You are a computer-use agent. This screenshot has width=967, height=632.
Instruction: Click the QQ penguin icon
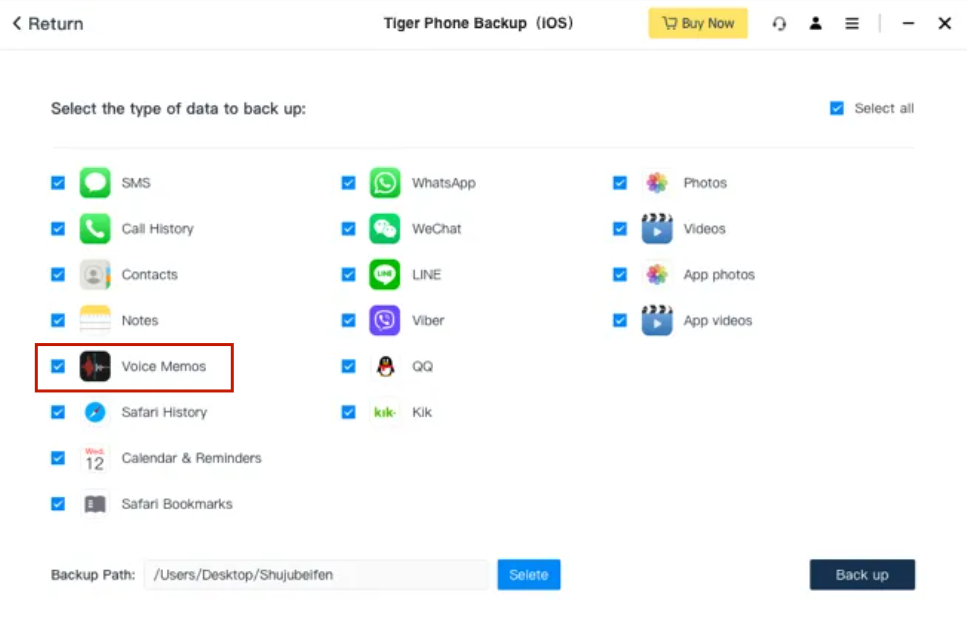pyautogui.click(x=385, y=367)
